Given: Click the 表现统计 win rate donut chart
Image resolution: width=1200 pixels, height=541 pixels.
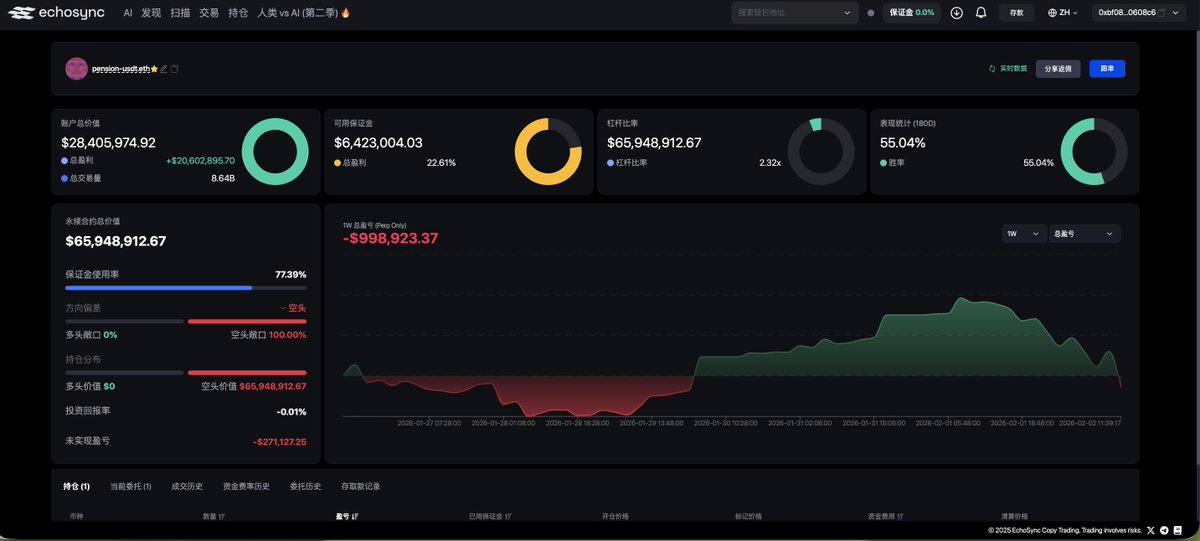Looking at the screenshot, I should [x=1094, y=151].
